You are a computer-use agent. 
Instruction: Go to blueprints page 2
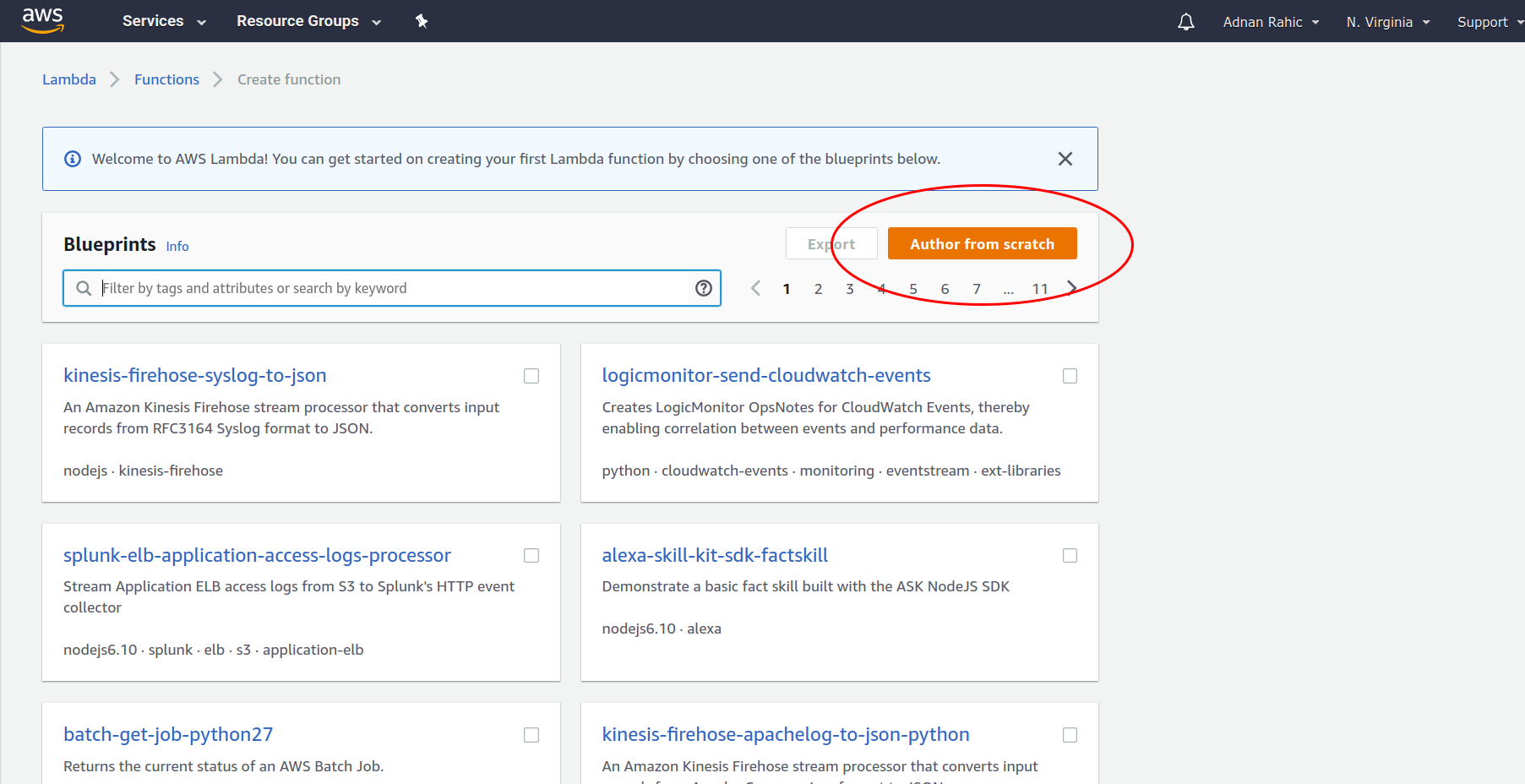click(x=818, y=289)
